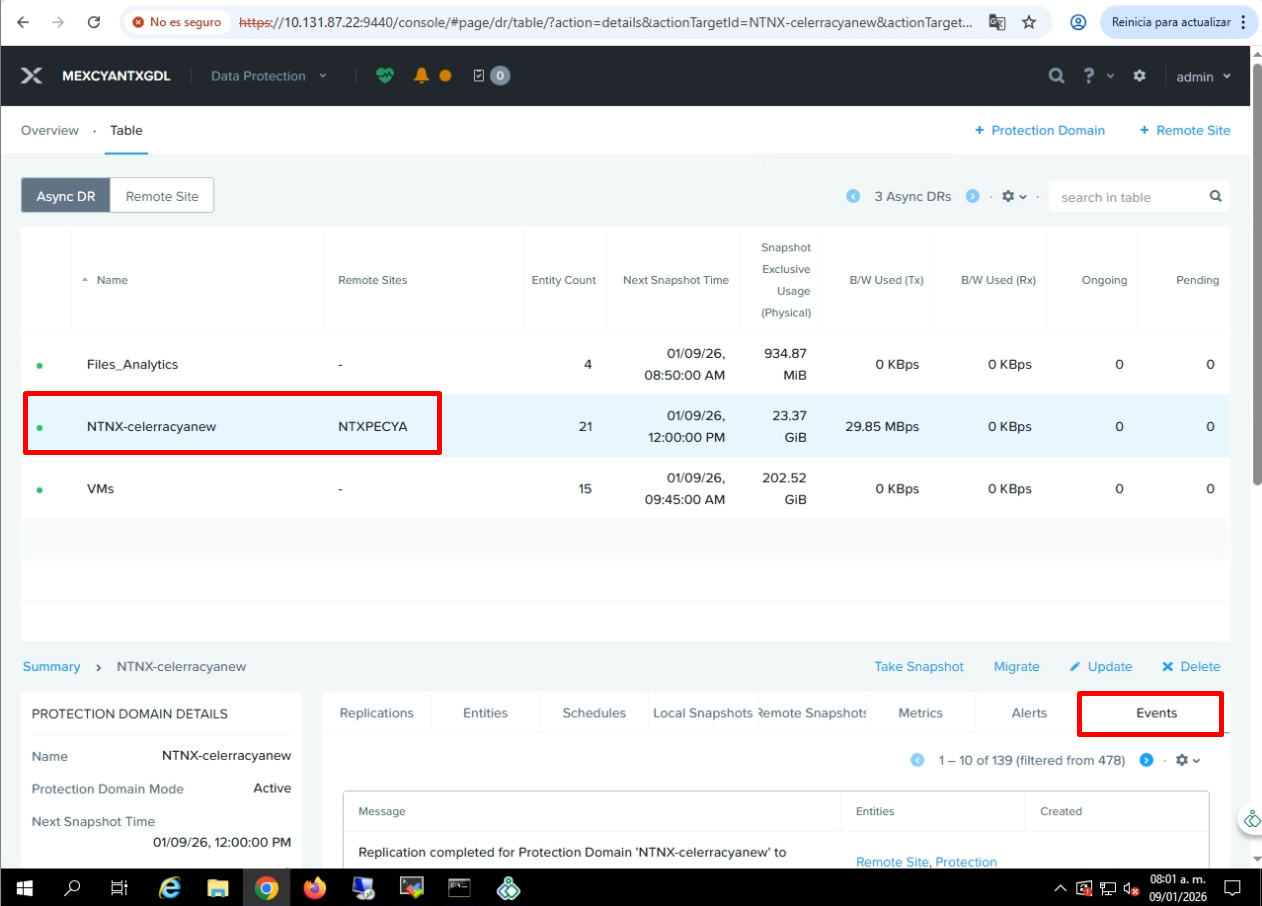Click the search in table field
The width and height of the screenshot is (1262, 906).
[x=1130, y=197]
